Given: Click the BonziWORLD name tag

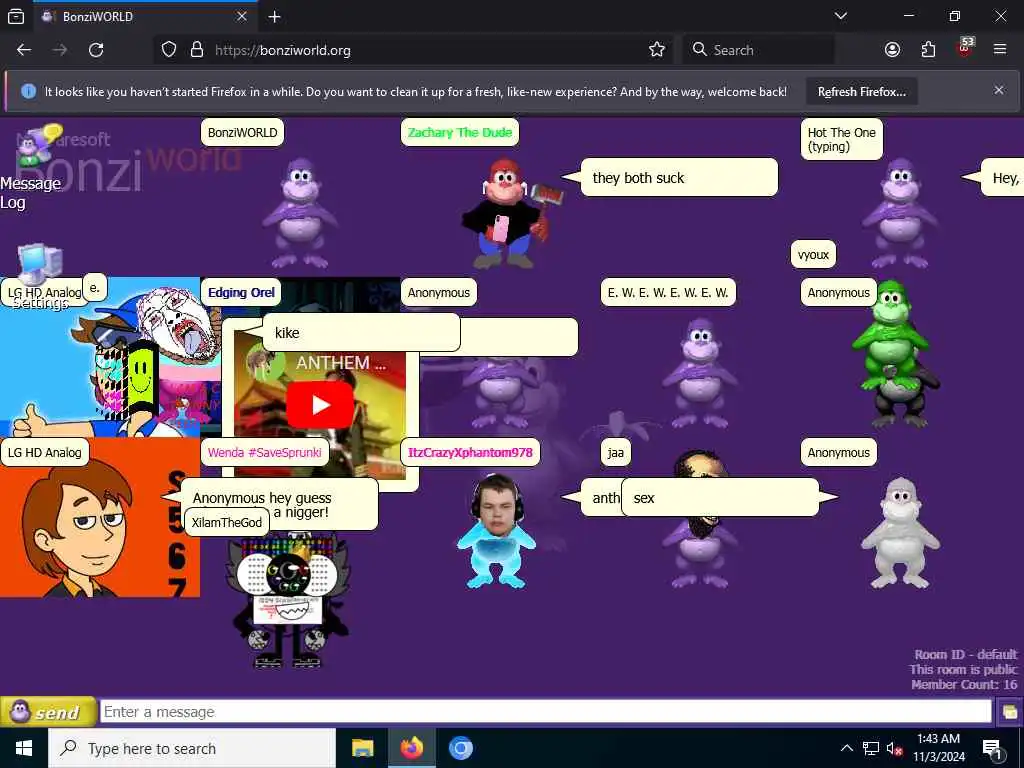Looking at the screenshot, I should [242, 133].
